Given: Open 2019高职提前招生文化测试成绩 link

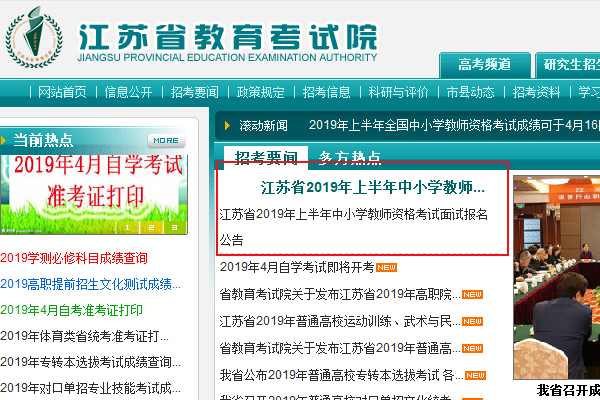Looking at the screenshot, I should coord(90,284).
